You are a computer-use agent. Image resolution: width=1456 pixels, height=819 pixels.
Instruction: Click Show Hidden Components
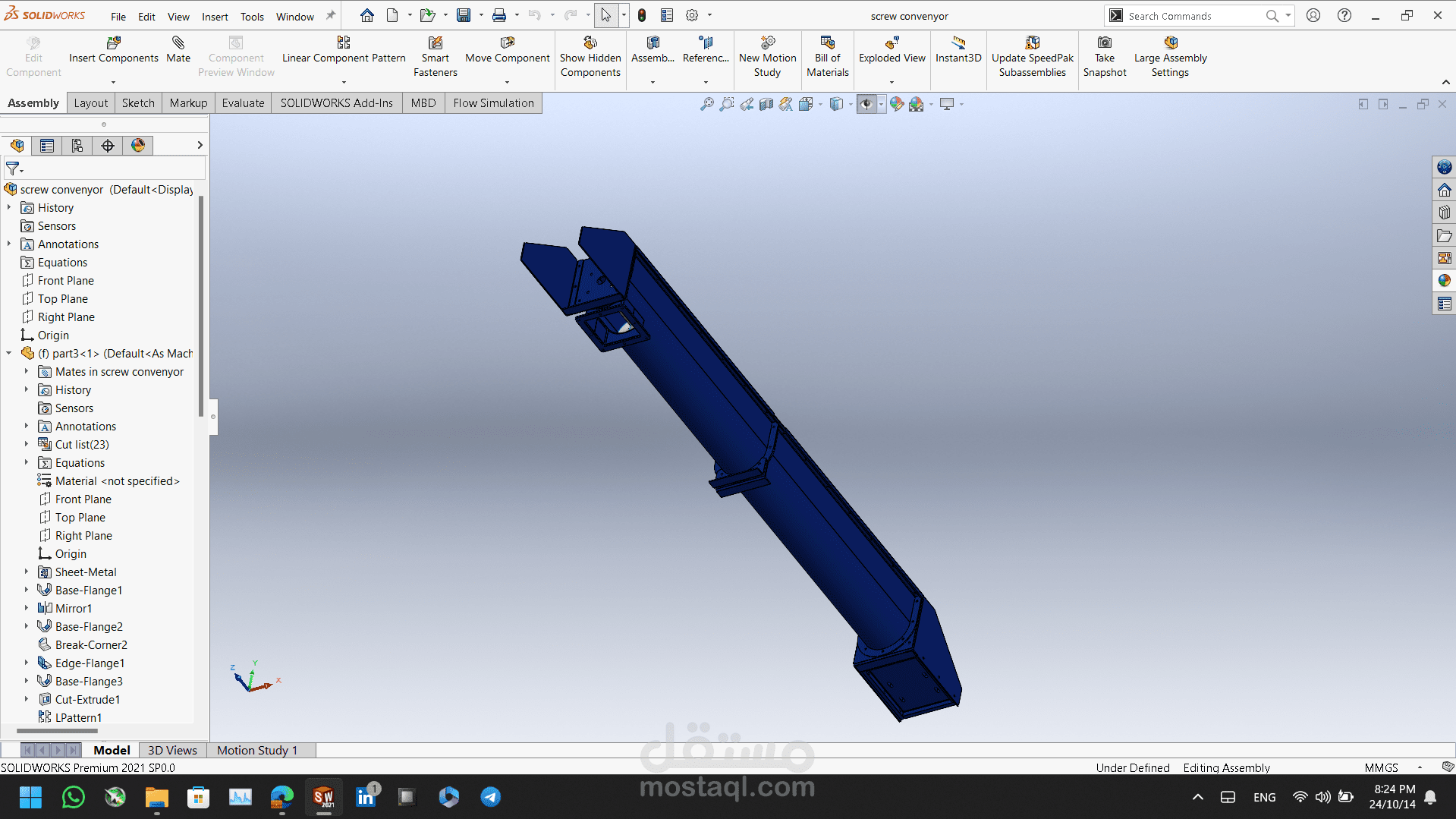coord(590,57)
